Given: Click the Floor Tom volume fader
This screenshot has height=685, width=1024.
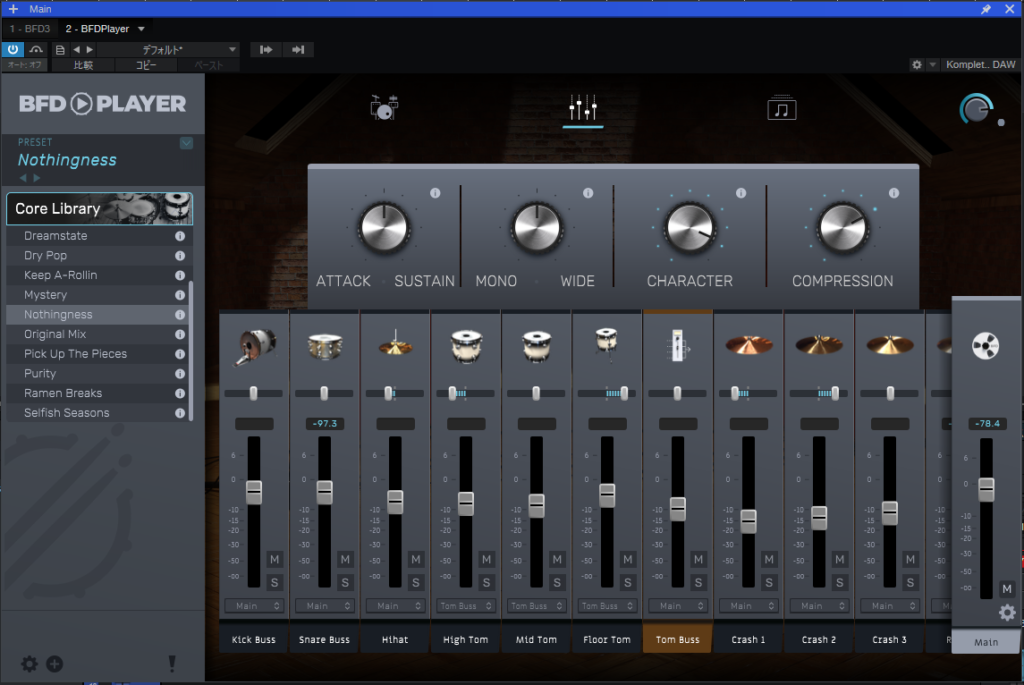Looking at the screenshot, I should pos(607,495).
